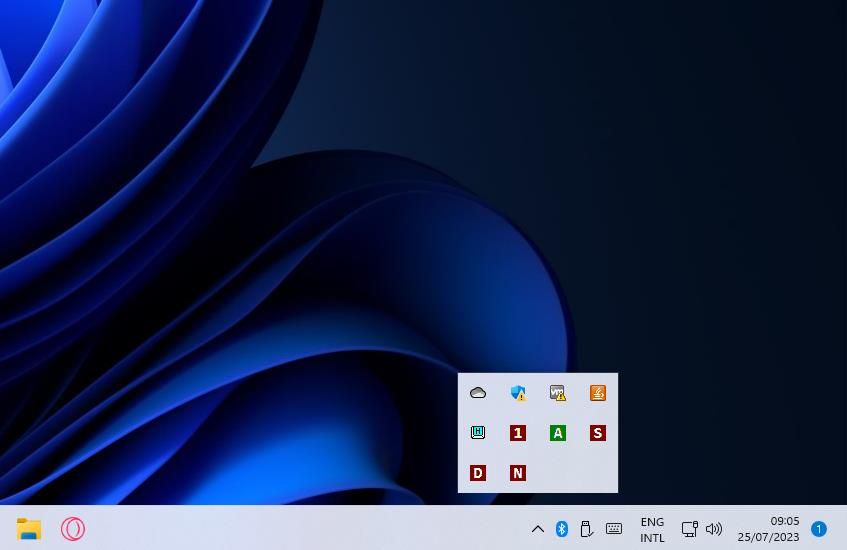
Task: Open Windows Security shield icon
Action: [517, 393]
